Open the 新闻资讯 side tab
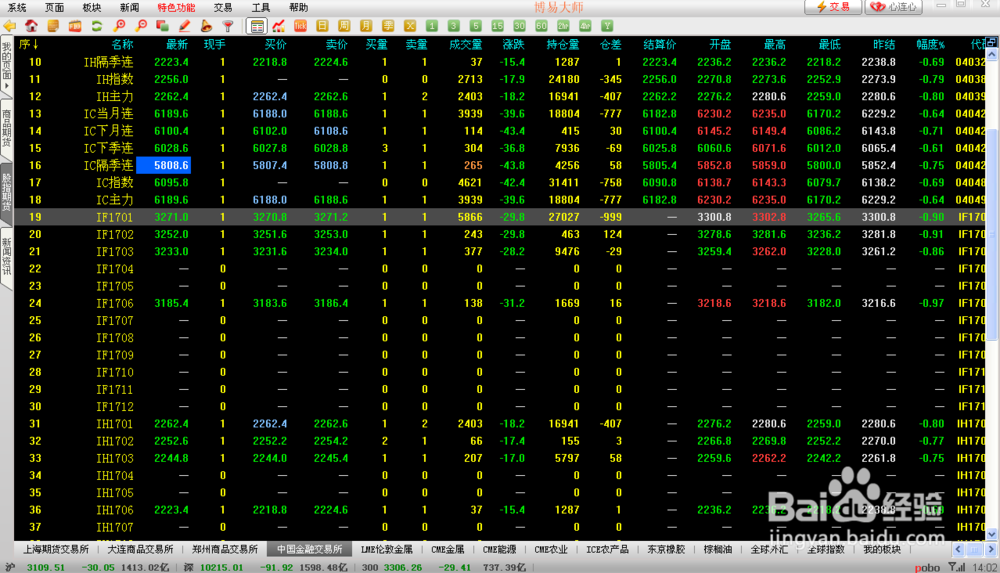 [6, 257]
